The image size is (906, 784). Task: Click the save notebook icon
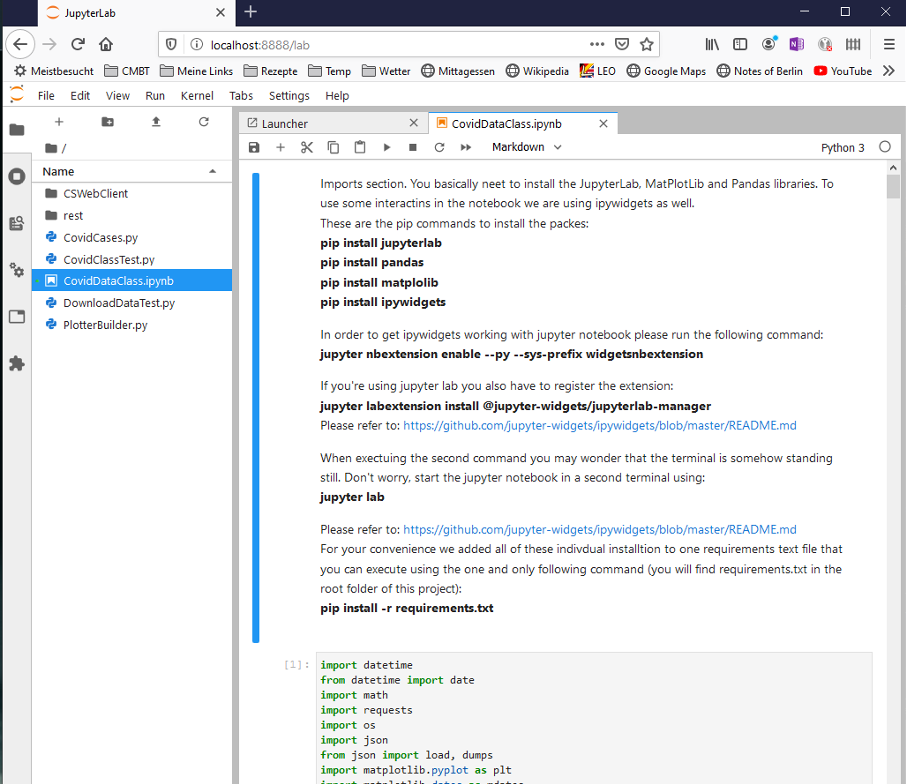coord(254,147)
